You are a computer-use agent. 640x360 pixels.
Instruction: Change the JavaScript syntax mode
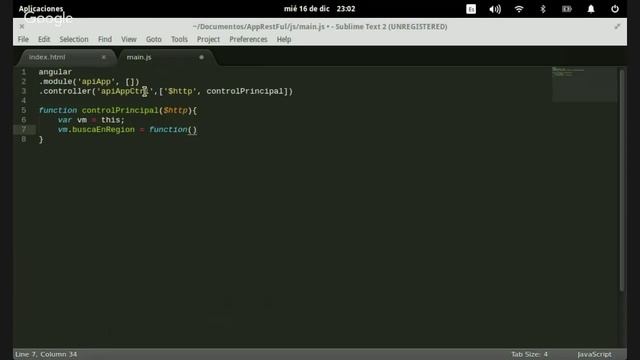click(594, 354)
